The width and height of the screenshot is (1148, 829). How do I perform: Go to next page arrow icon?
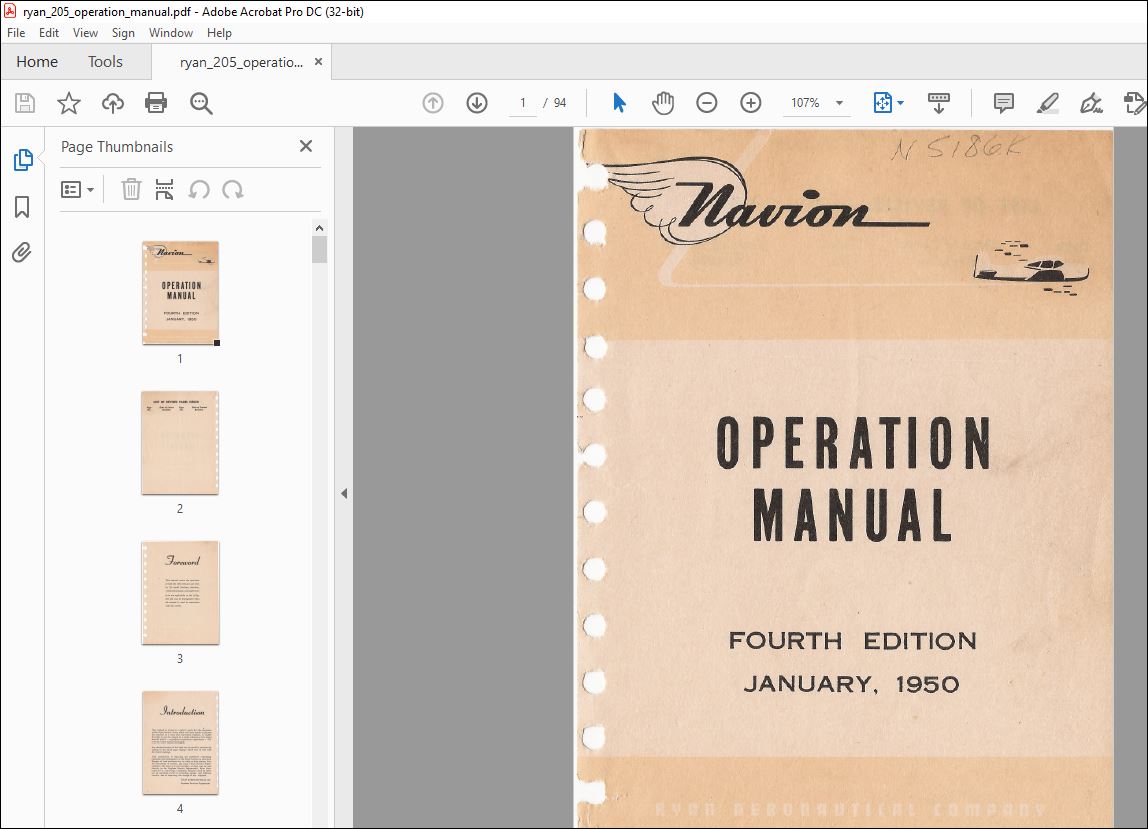point(477,103)
